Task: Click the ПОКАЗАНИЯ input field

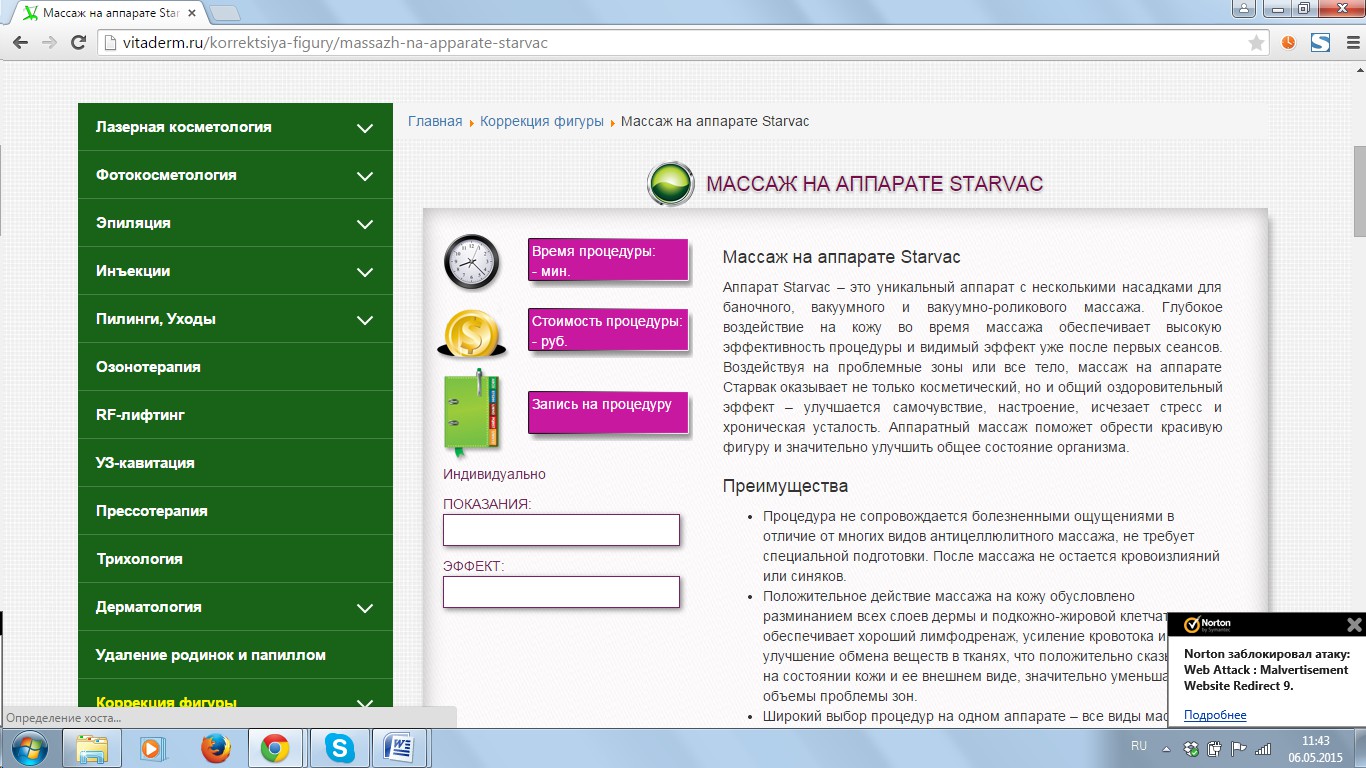Action: coord(561,530)
